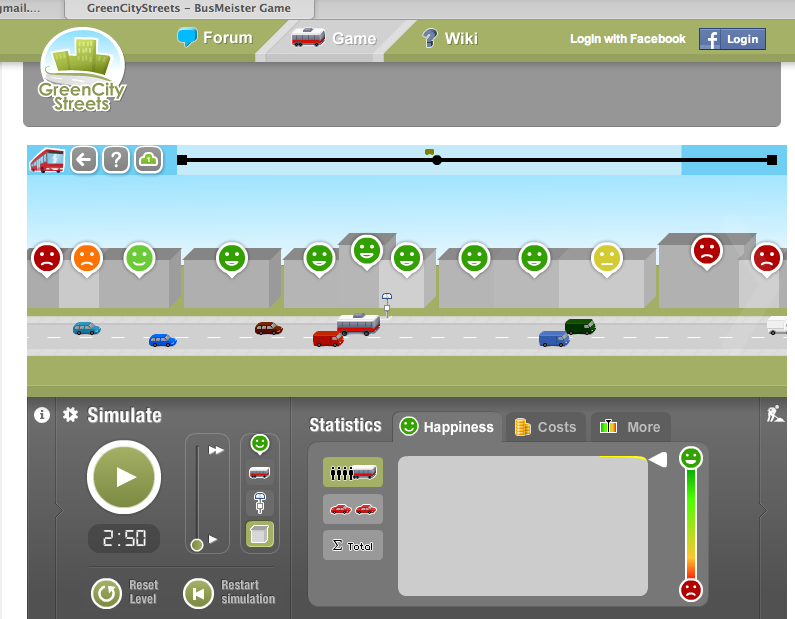Click the green smiley atop happiness scale
795x619 pixels.
(x=691, y=458)
